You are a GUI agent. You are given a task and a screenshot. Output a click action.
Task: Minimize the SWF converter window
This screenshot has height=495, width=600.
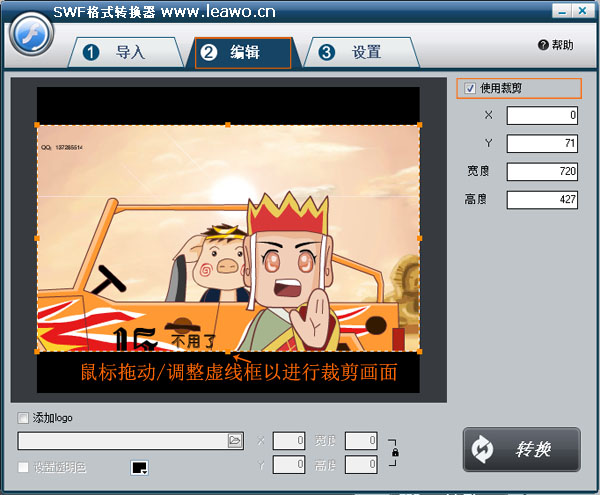(x=562, y=11)
